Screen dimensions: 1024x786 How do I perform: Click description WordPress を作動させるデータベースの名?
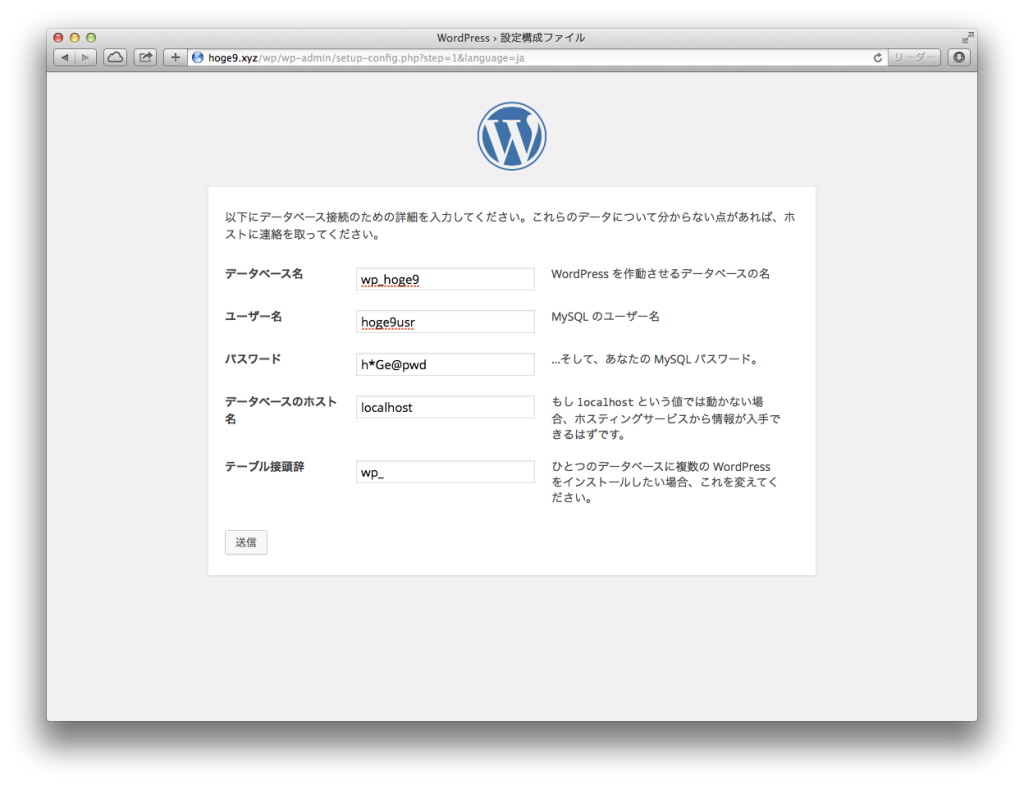660,274
